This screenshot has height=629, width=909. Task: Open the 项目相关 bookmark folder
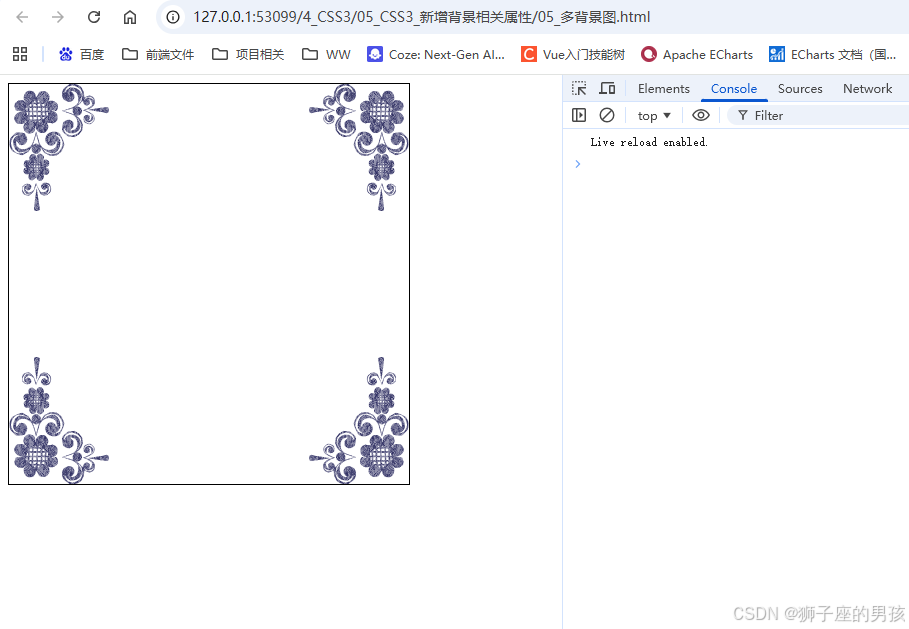[x=248, y=54]
